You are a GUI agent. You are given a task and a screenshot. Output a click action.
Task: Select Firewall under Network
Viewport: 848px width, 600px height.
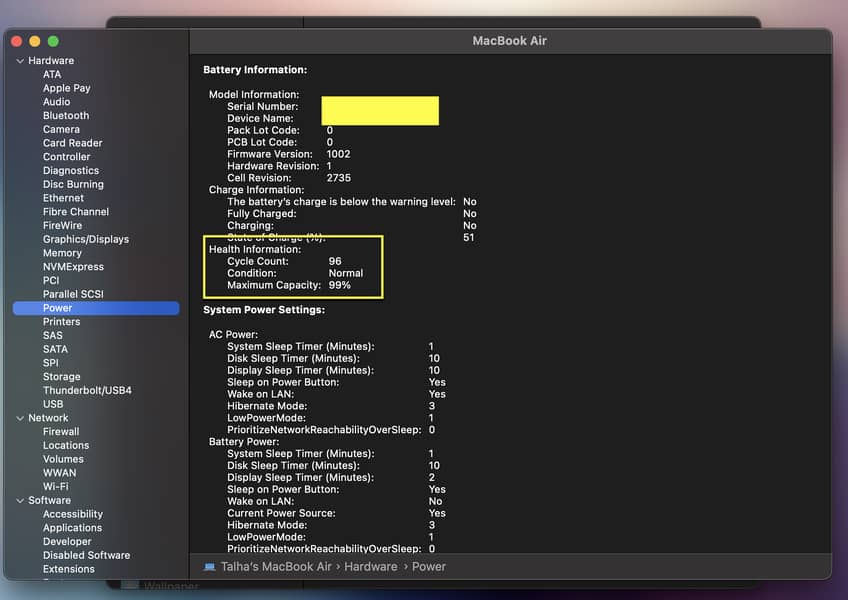[x=61, y=432]
